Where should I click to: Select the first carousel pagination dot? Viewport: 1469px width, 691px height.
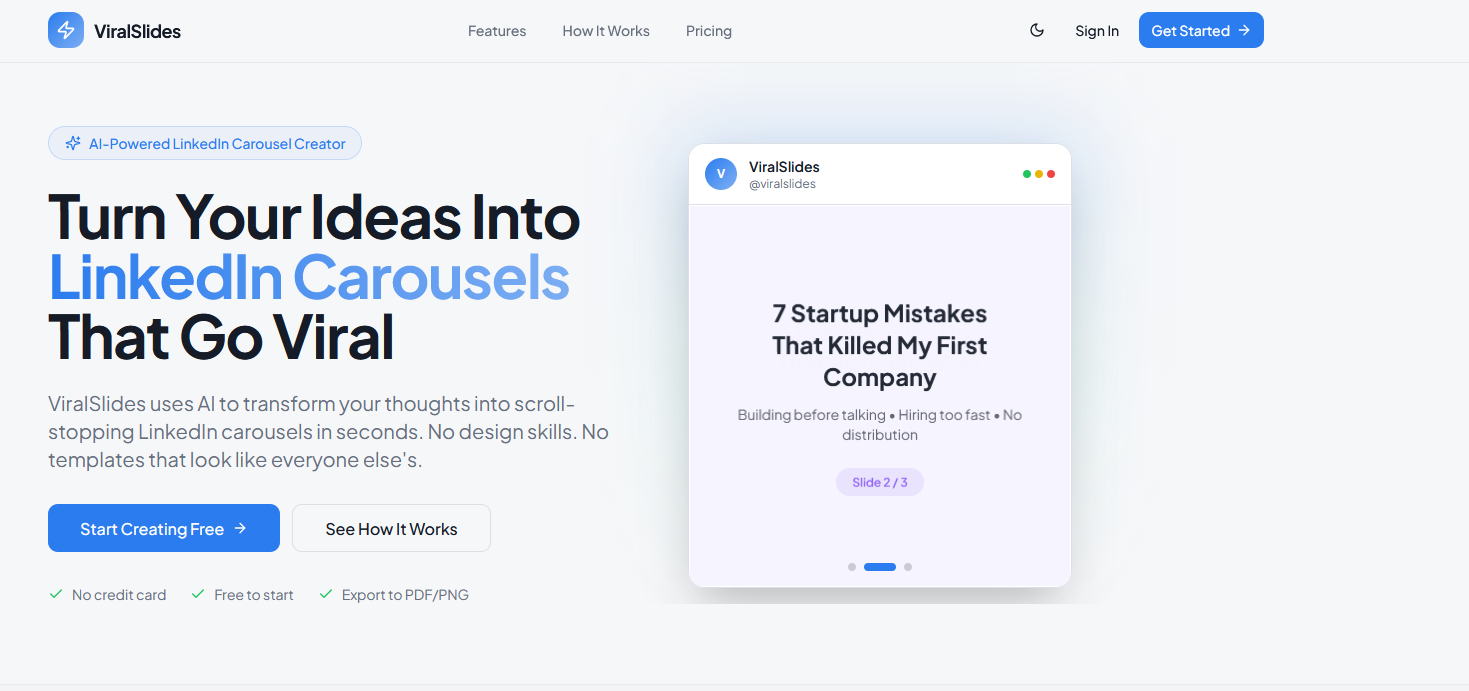[x=852, y=567]
